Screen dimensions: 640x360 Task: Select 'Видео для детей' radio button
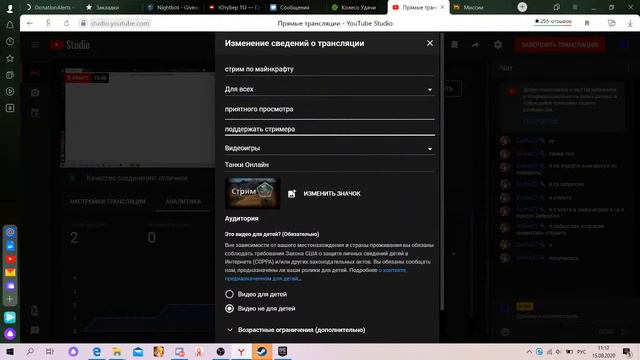[229, 294]
